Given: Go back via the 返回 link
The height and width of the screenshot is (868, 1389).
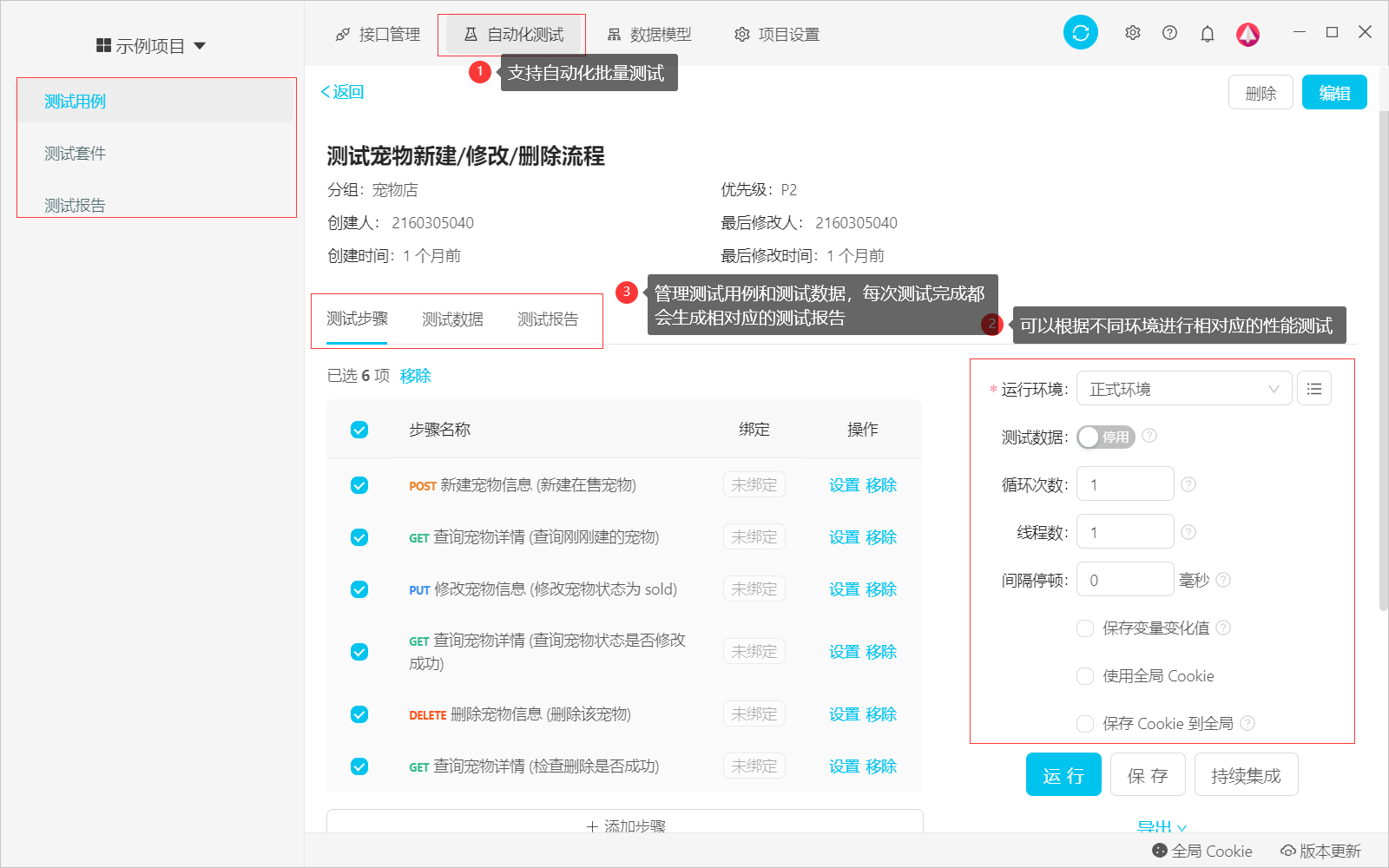Looking at the screenshot, I should coord(342,91).
